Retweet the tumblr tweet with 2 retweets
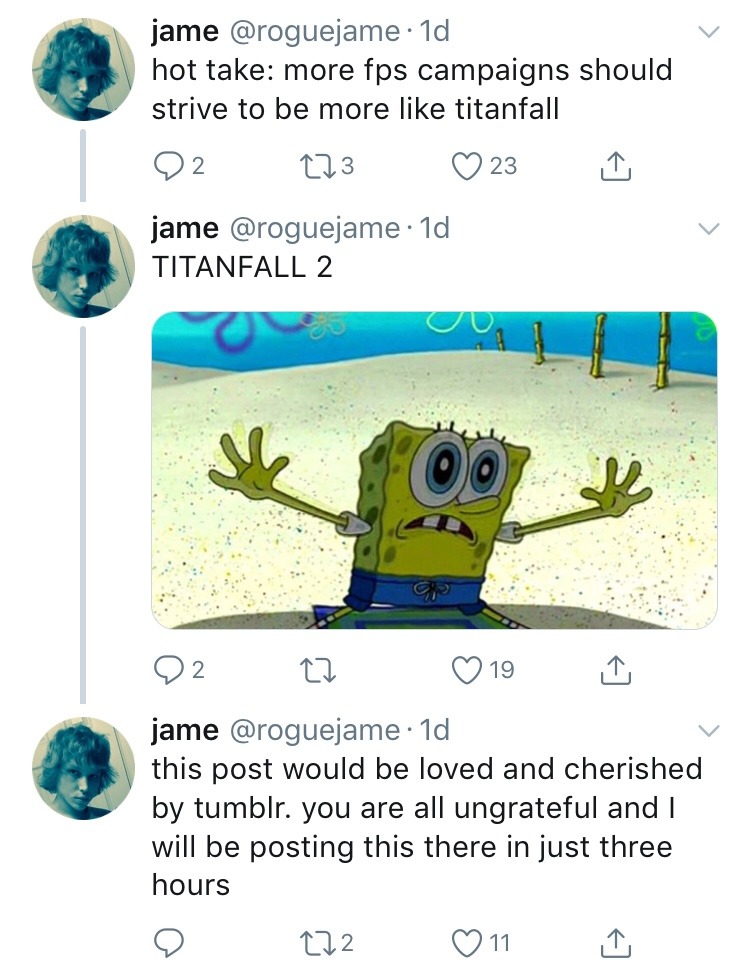The width and height of the screenshot is (750, 966). [319, 942]
